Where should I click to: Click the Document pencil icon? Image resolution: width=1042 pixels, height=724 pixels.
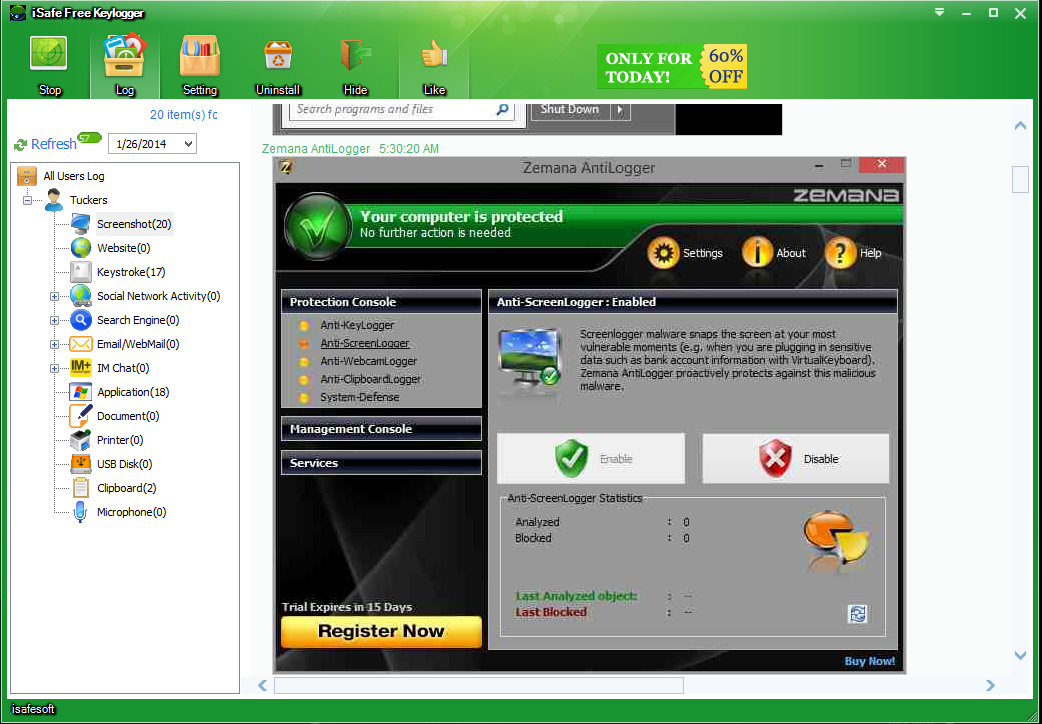[80, 416]
